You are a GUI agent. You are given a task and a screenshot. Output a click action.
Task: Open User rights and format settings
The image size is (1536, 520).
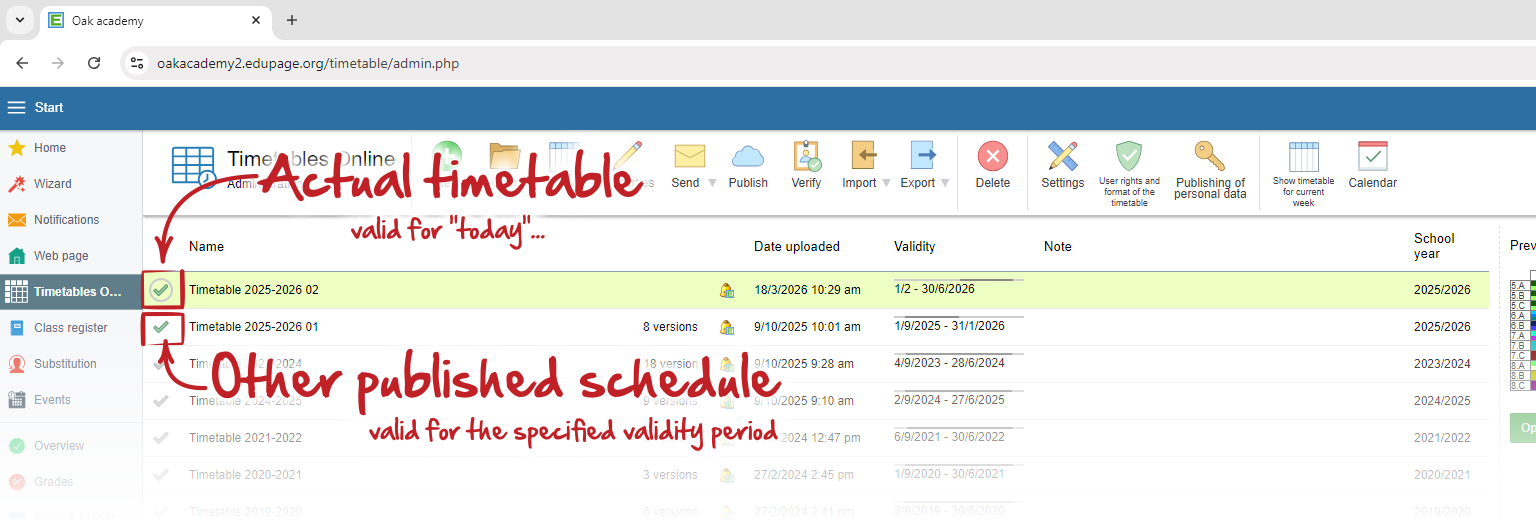click(x=1129, y=157)
